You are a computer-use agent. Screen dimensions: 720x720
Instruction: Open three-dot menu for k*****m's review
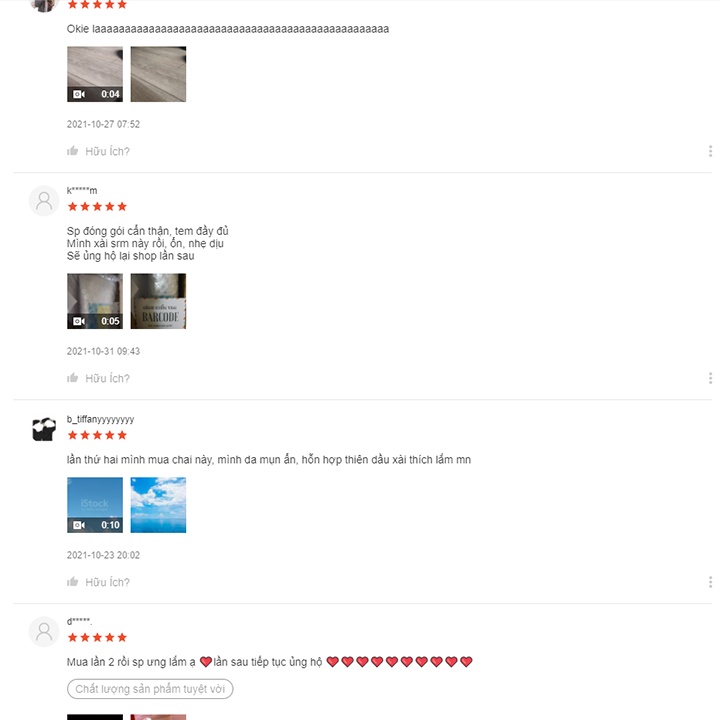[710, 378]
